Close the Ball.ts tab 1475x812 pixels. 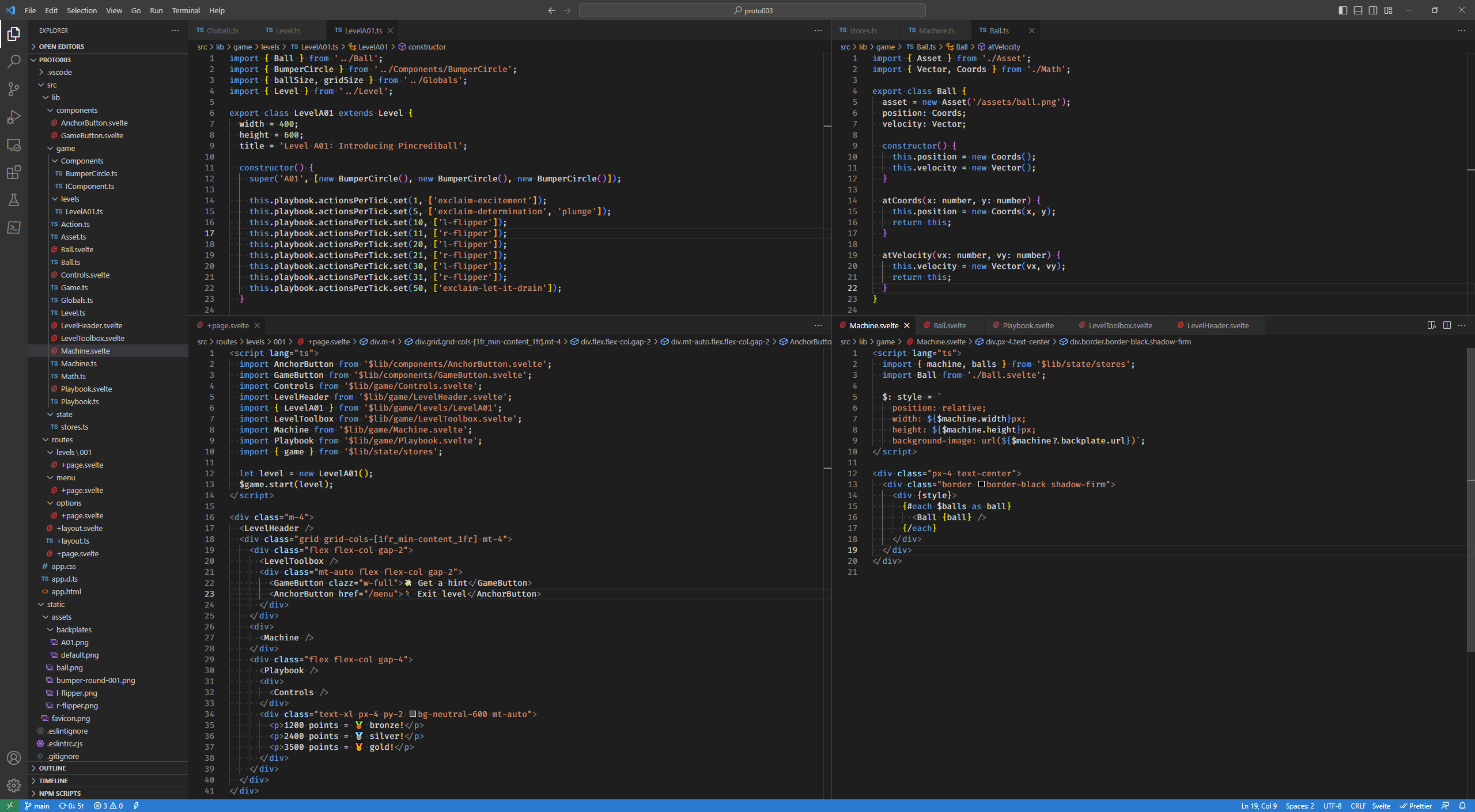pos(1031,31)
